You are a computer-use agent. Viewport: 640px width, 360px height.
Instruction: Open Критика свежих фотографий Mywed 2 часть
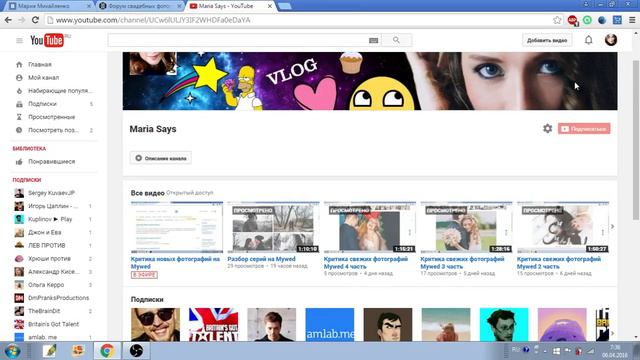pos(559,262)
